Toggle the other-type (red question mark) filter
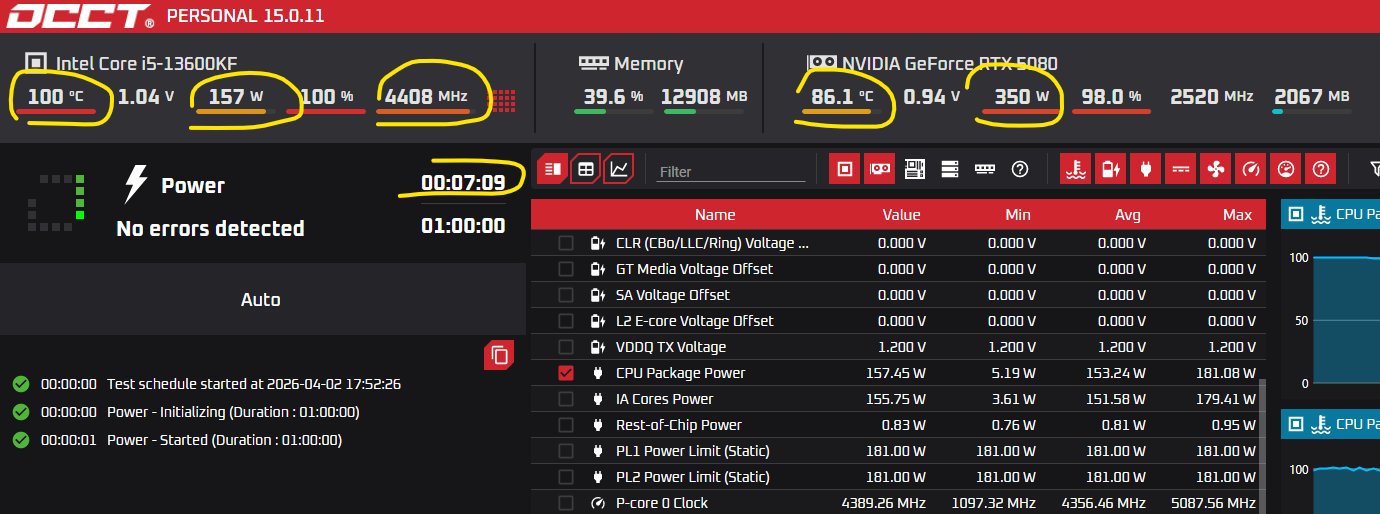This screenshot has width=1380, height=514. point(1321,169)
